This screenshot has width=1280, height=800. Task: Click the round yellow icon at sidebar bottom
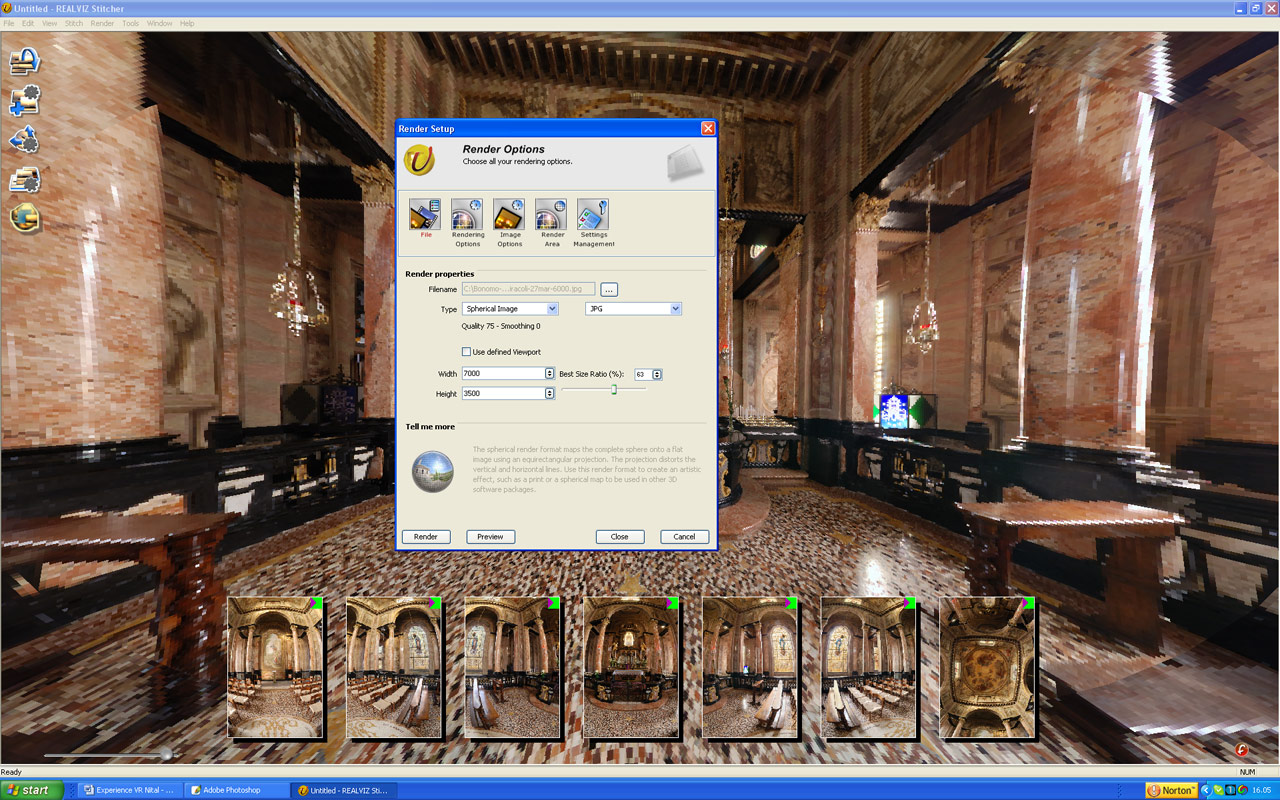24,217
